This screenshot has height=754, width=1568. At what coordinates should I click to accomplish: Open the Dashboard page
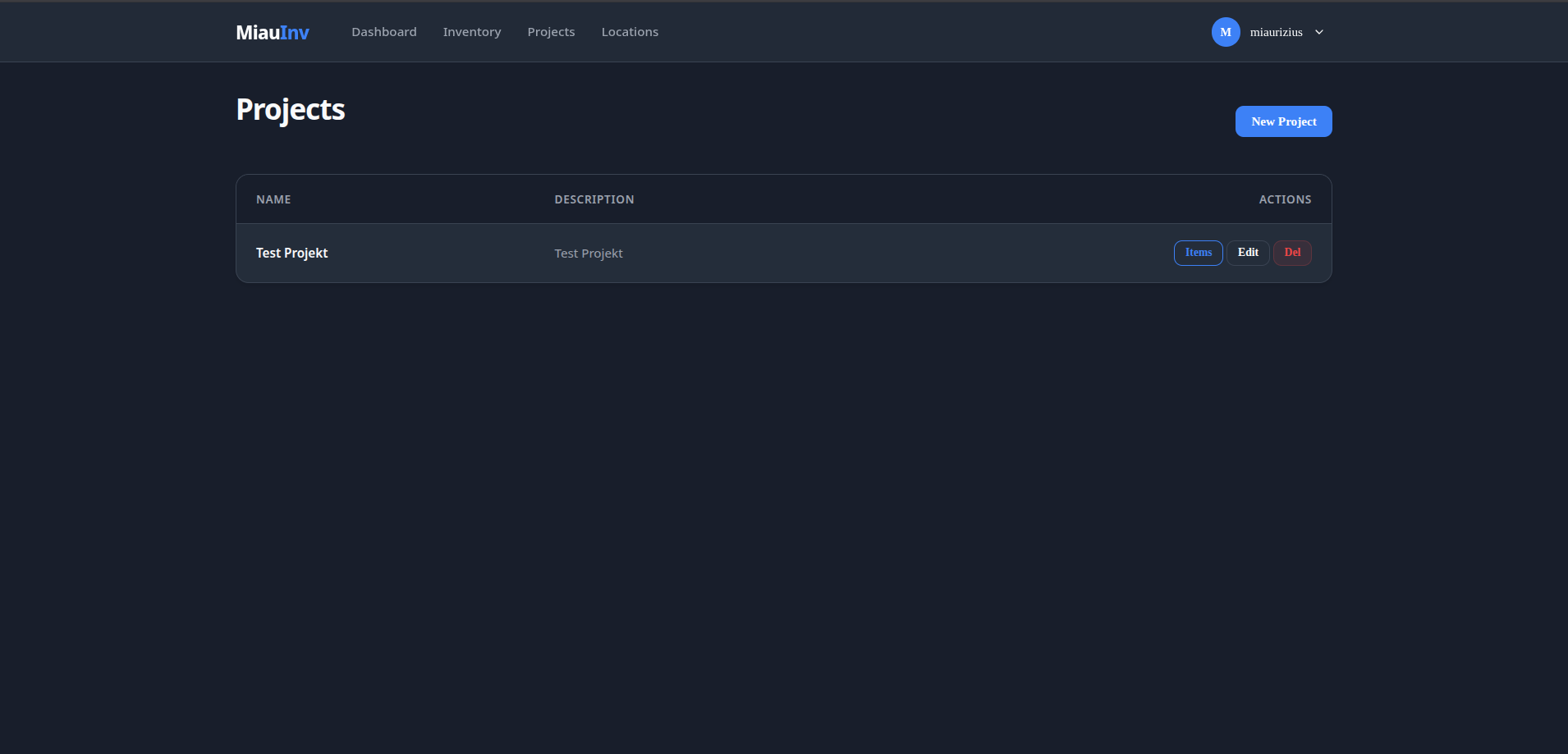pyautogui.click(x=384, y=32)
